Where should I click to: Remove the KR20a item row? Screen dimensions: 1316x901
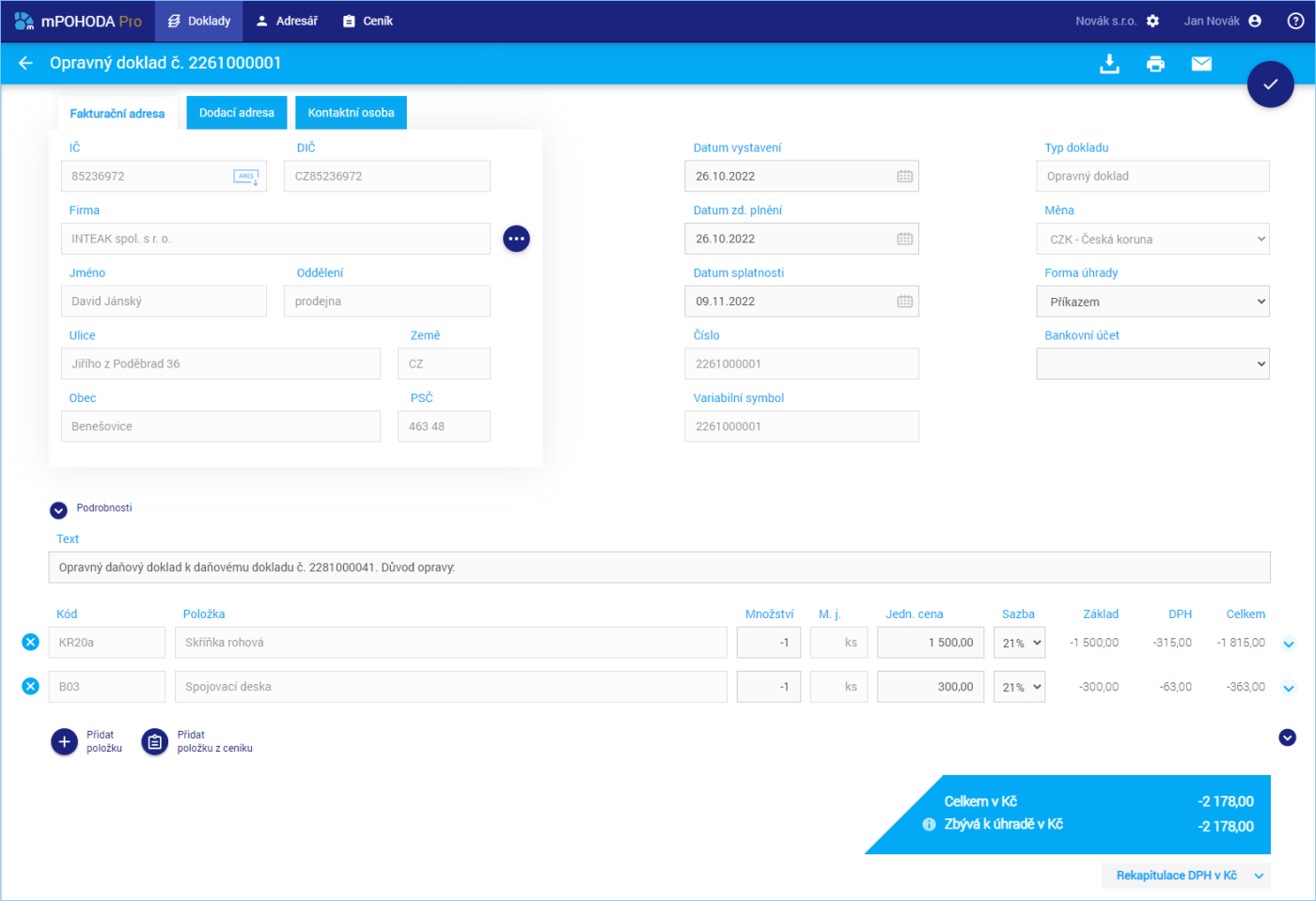(x=31, y=642)
